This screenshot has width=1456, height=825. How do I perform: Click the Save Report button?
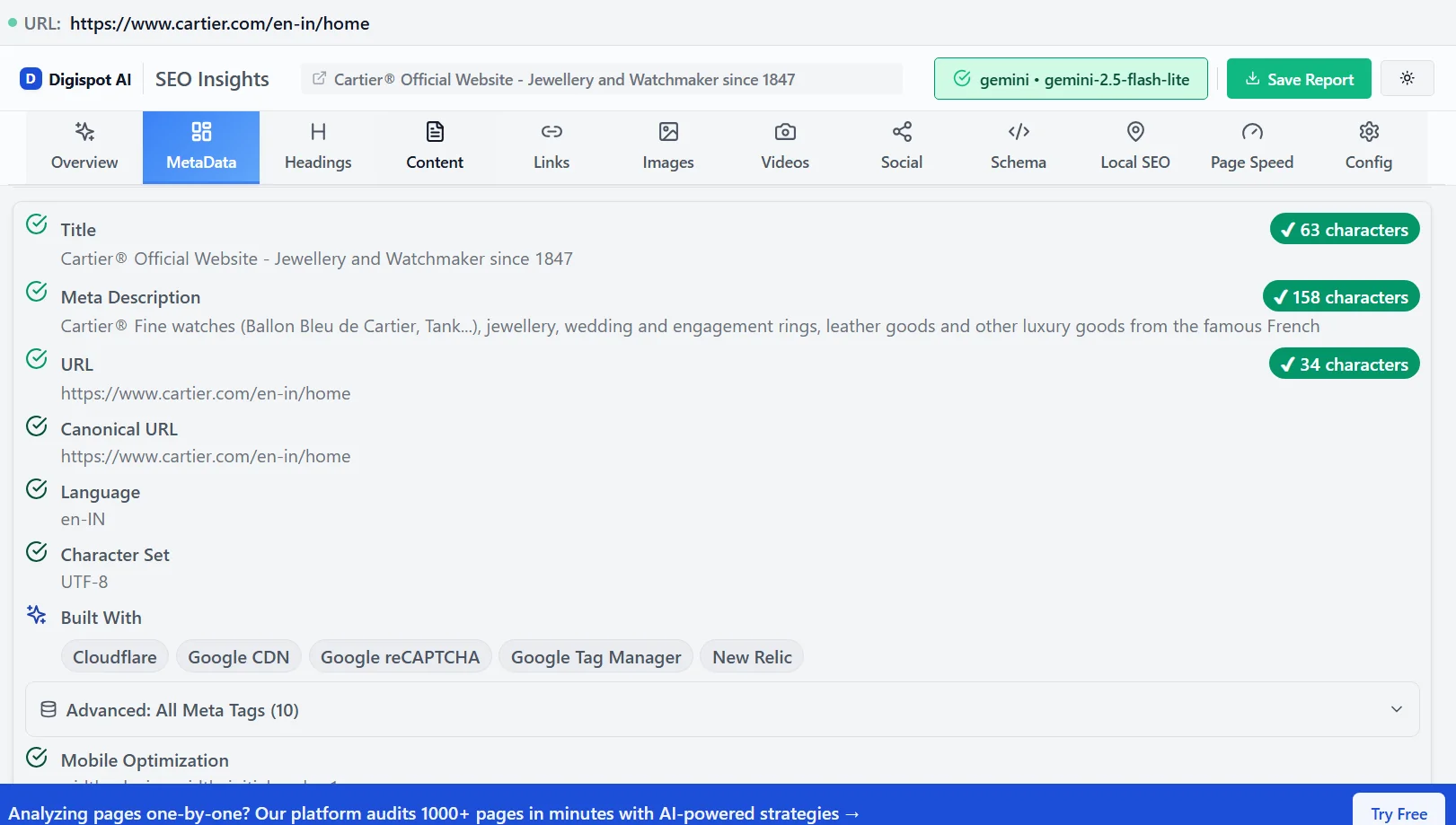click(x=1299, y=79)
